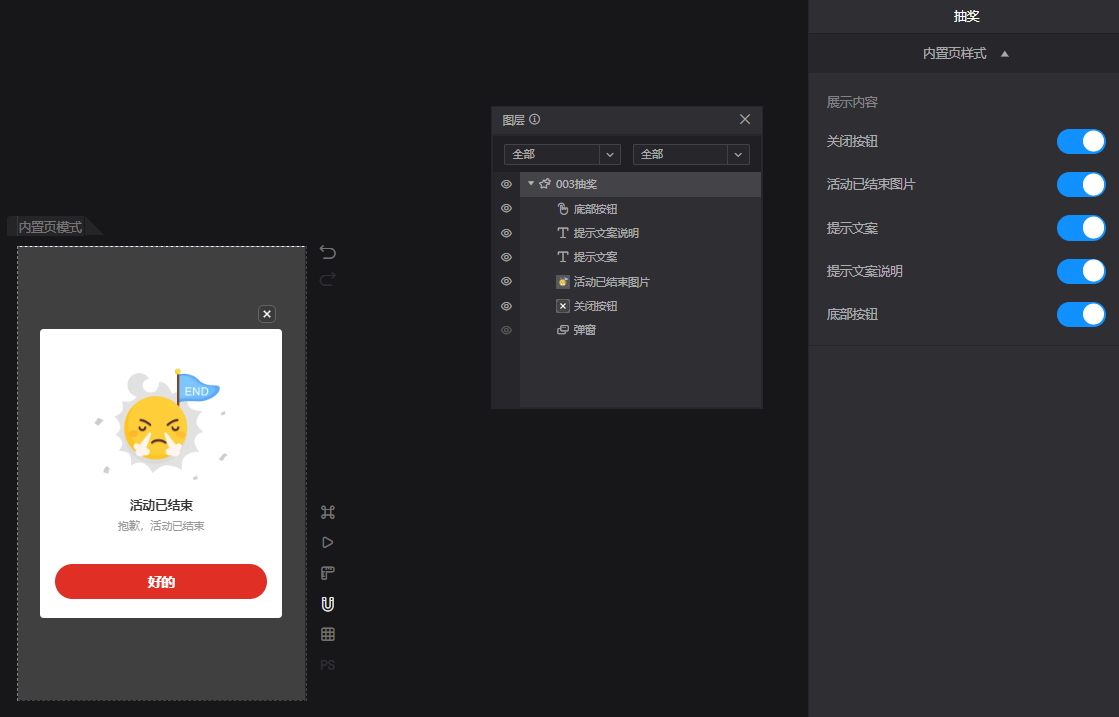The image size is (1119, 717).
Task: Click the X close button above popup card
Action: pyautogui.click(x=267, y=314)
